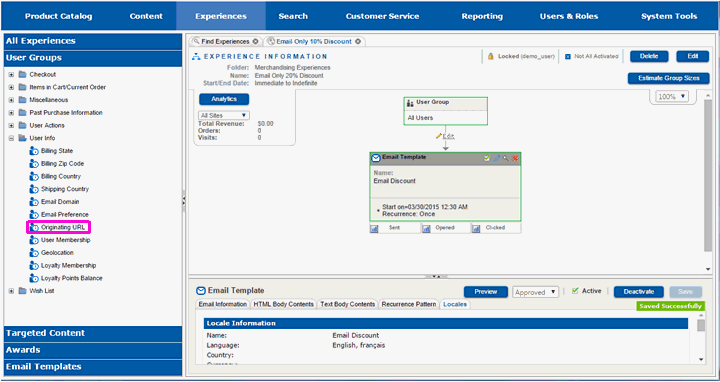Click the Checkout folder icon
Screen dimensions: 720x382
point(22,74)
